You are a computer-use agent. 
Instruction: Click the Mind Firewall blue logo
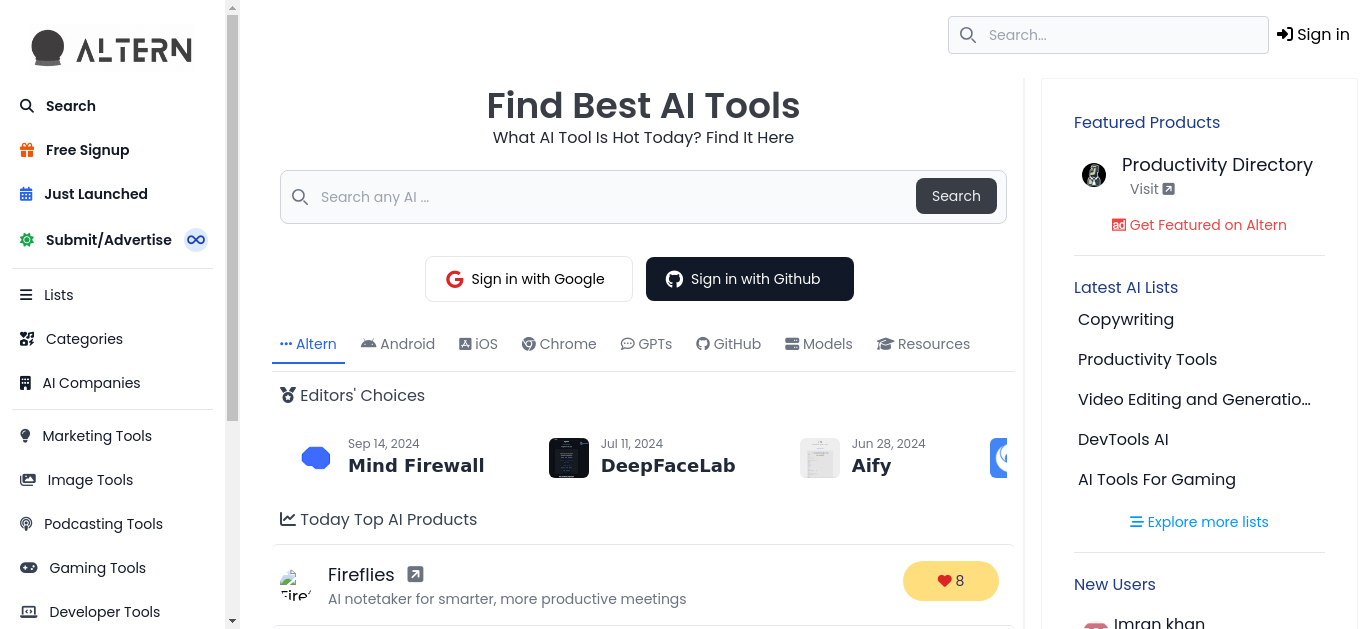(316, 458)
